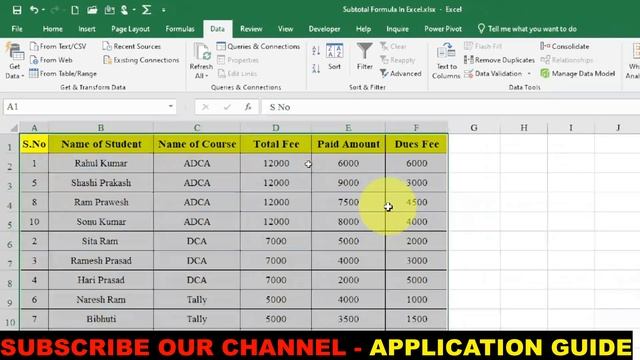This screenshot has height=360, width=640.
Task: Click cell containing Hari Prasad
Action: (x=101, y=280)
